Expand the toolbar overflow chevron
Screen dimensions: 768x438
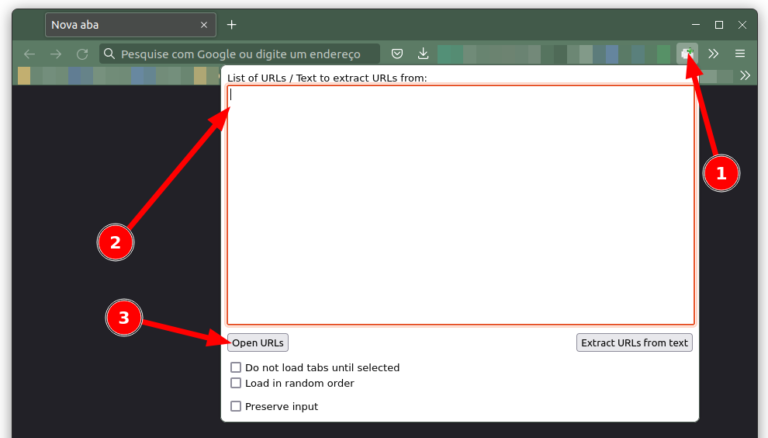pos(713,54)
